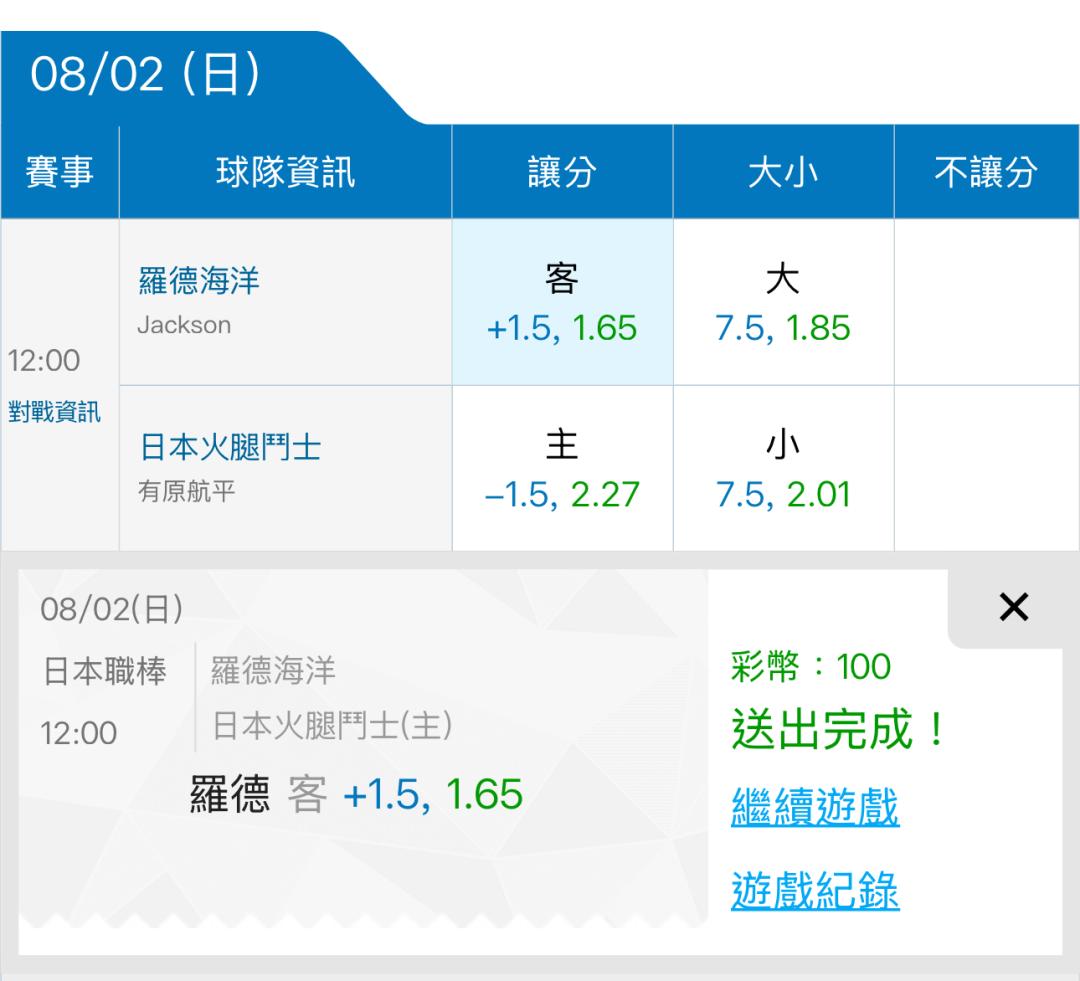Select the 08/02 (日) date tab

point(145,74)
